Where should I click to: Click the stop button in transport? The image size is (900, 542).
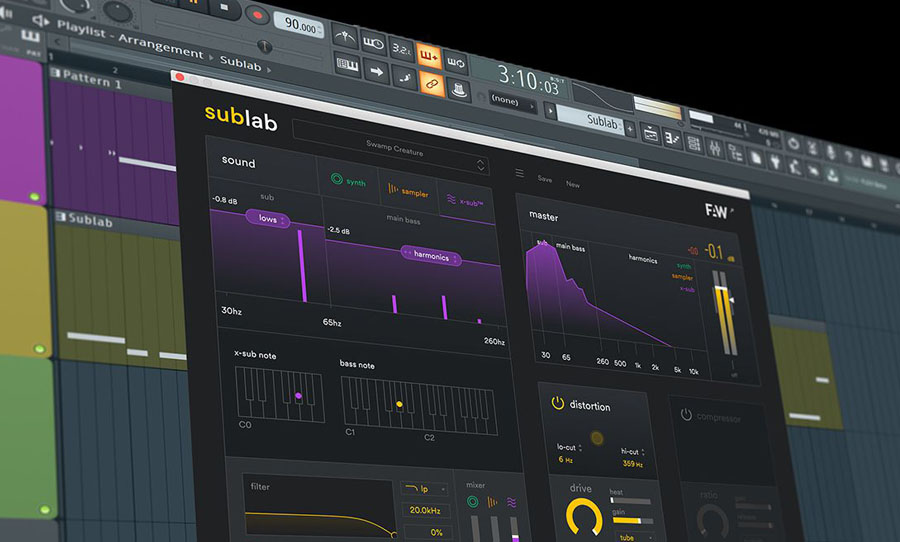pos(224,8)
